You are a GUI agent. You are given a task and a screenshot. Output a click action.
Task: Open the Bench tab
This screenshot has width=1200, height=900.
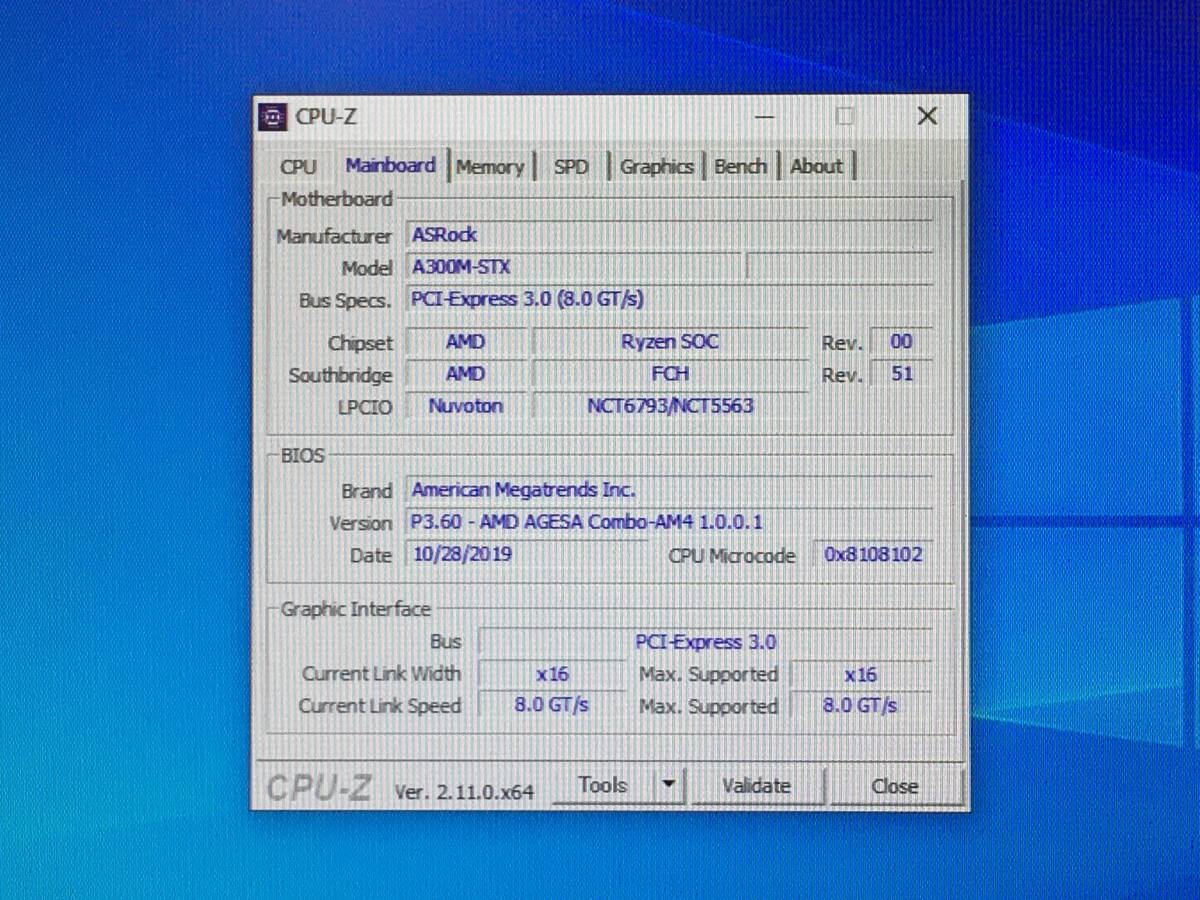(741, 167)
